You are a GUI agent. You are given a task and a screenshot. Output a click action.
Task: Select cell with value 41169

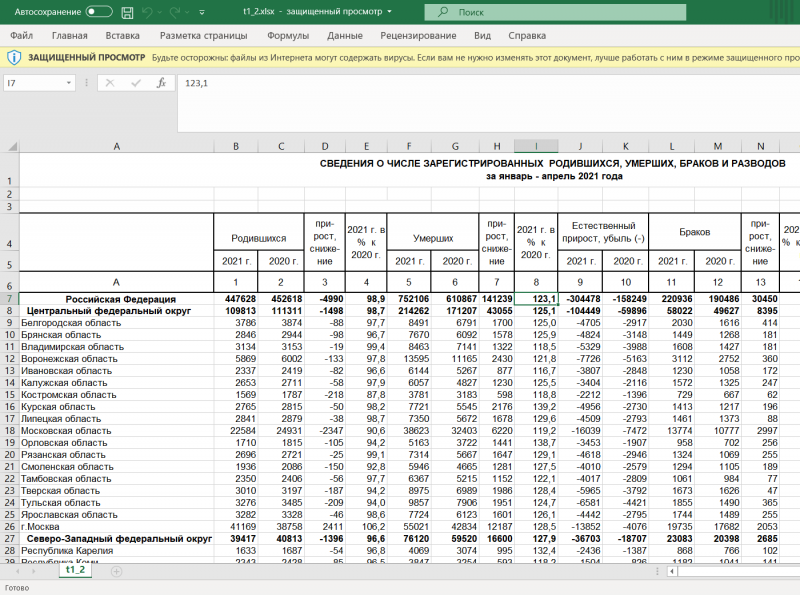(x=236, y=527)
